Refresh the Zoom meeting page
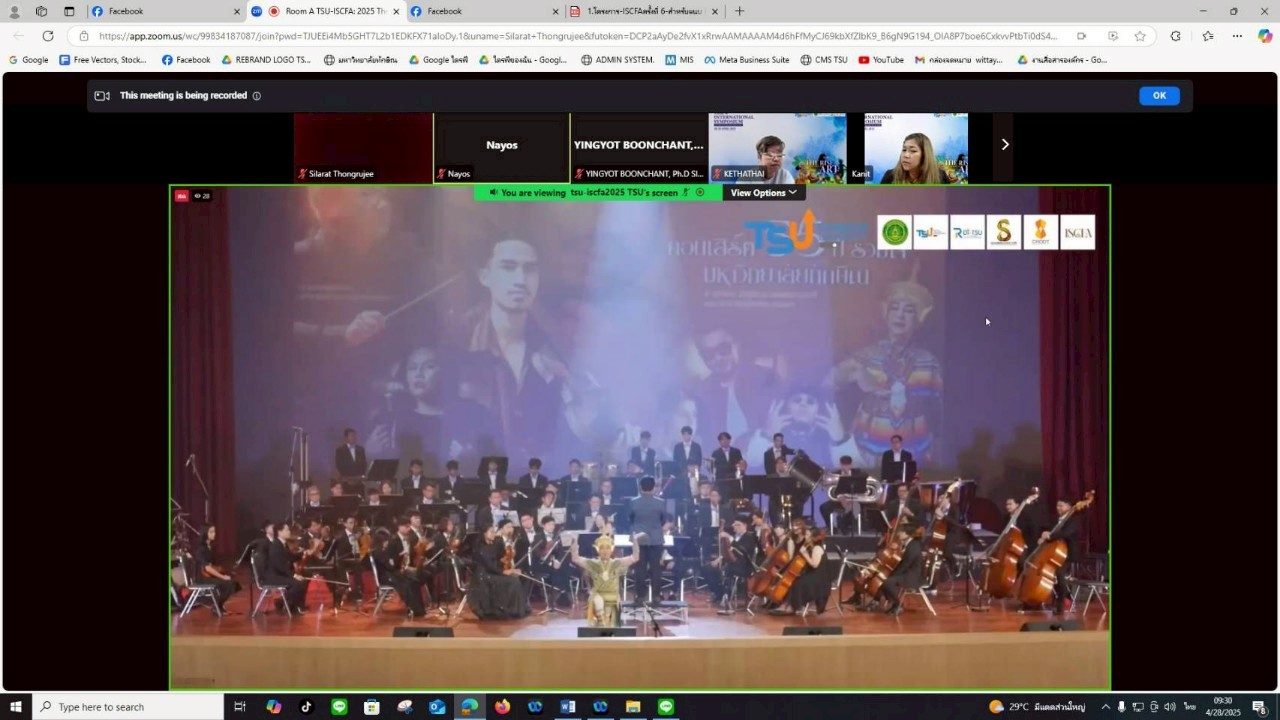The width and height of the screenshot is (1280, 720). [x=48, y=36]
